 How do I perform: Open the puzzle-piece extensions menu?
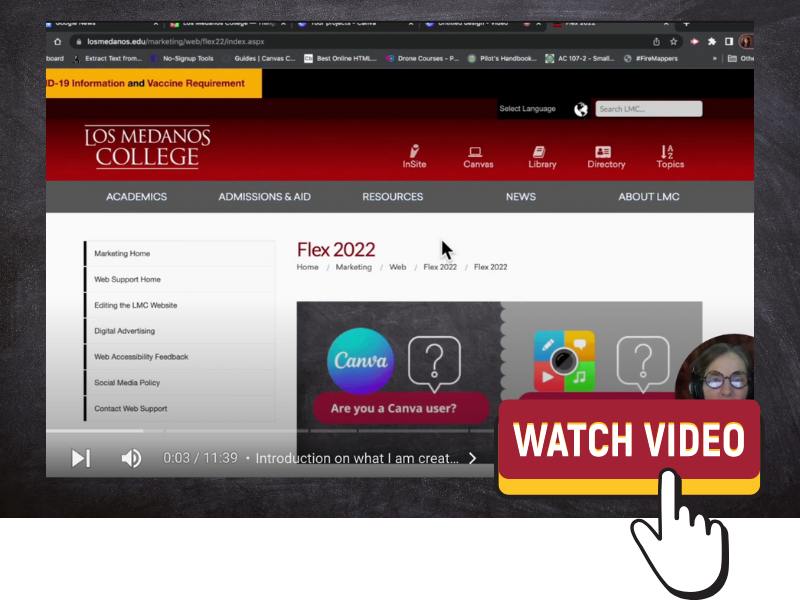pos(712,42)
